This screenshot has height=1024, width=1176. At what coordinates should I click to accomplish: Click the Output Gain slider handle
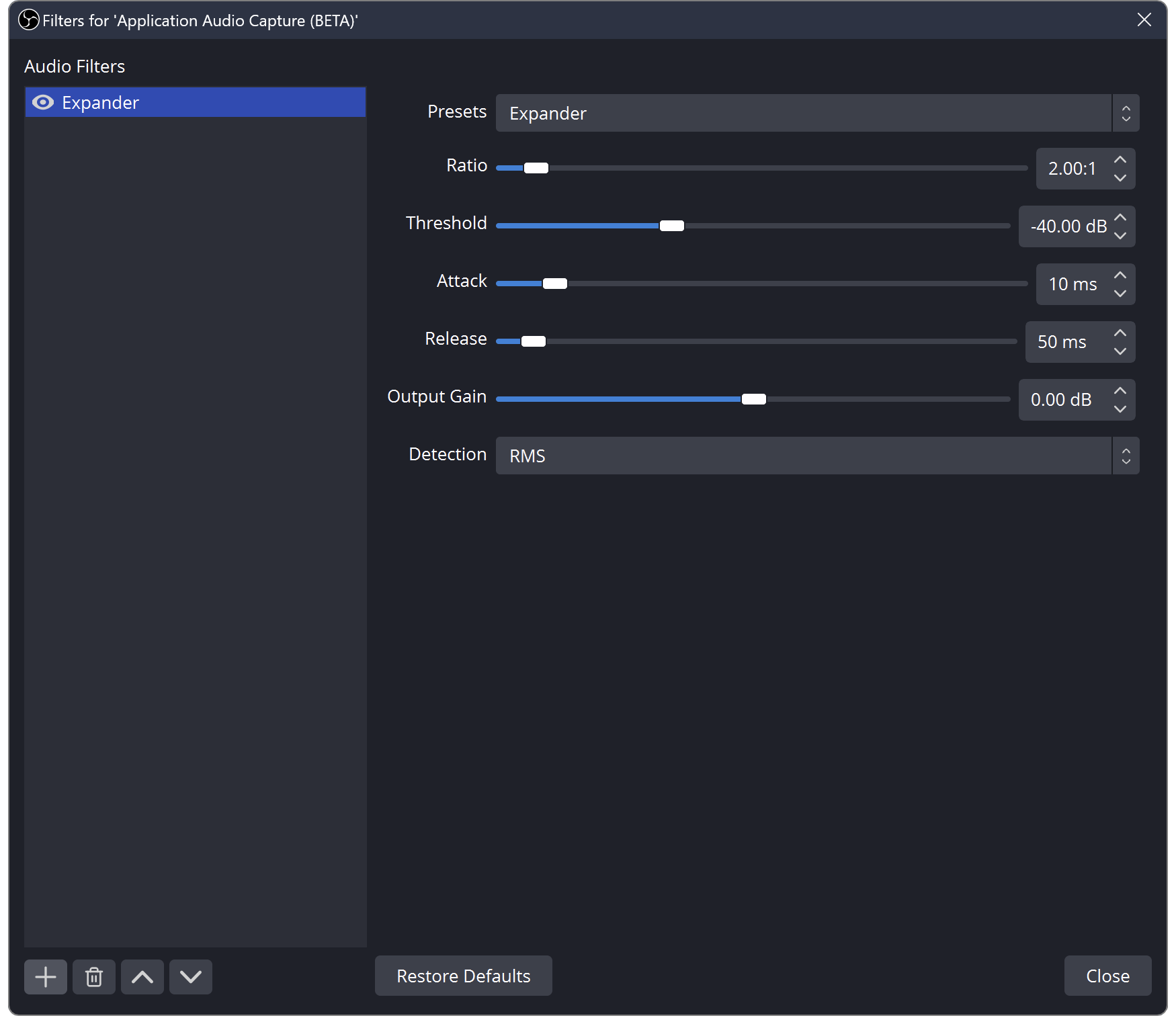pyautogui.click(x=753, y=399)
